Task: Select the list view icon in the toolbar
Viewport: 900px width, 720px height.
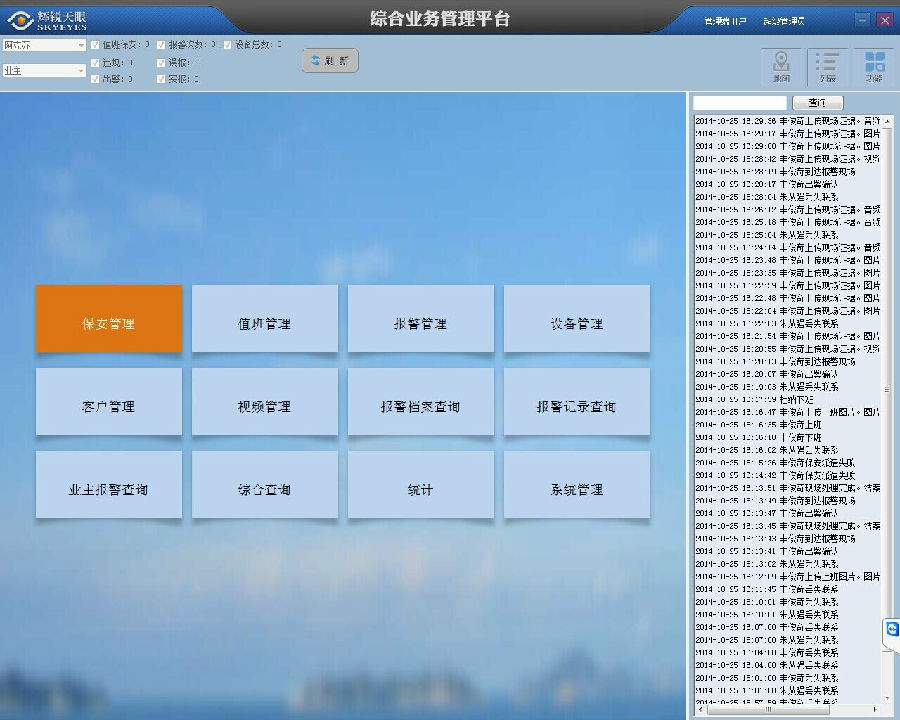Action: [826, 60]
